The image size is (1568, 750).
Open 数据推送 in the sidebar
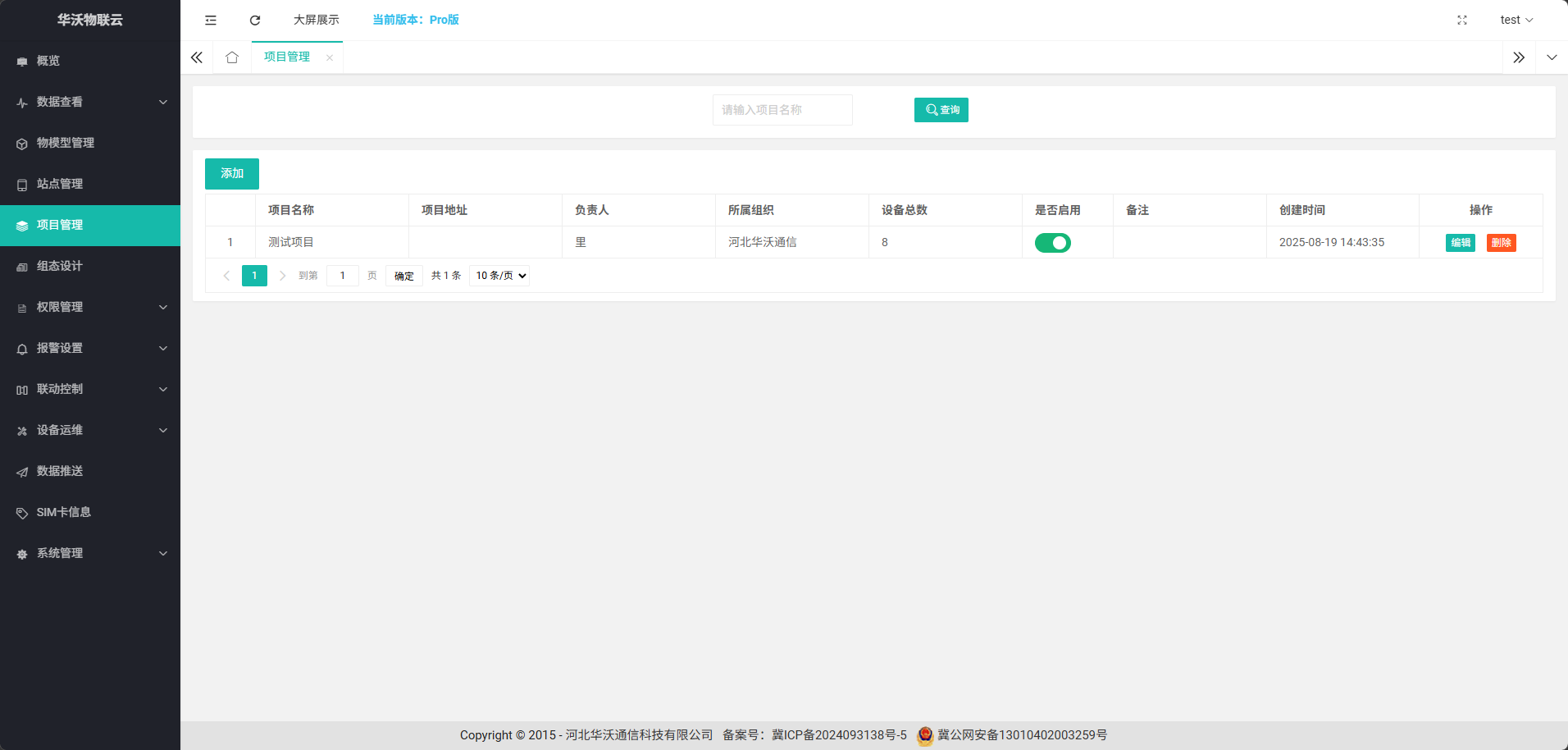coord(59,471)
